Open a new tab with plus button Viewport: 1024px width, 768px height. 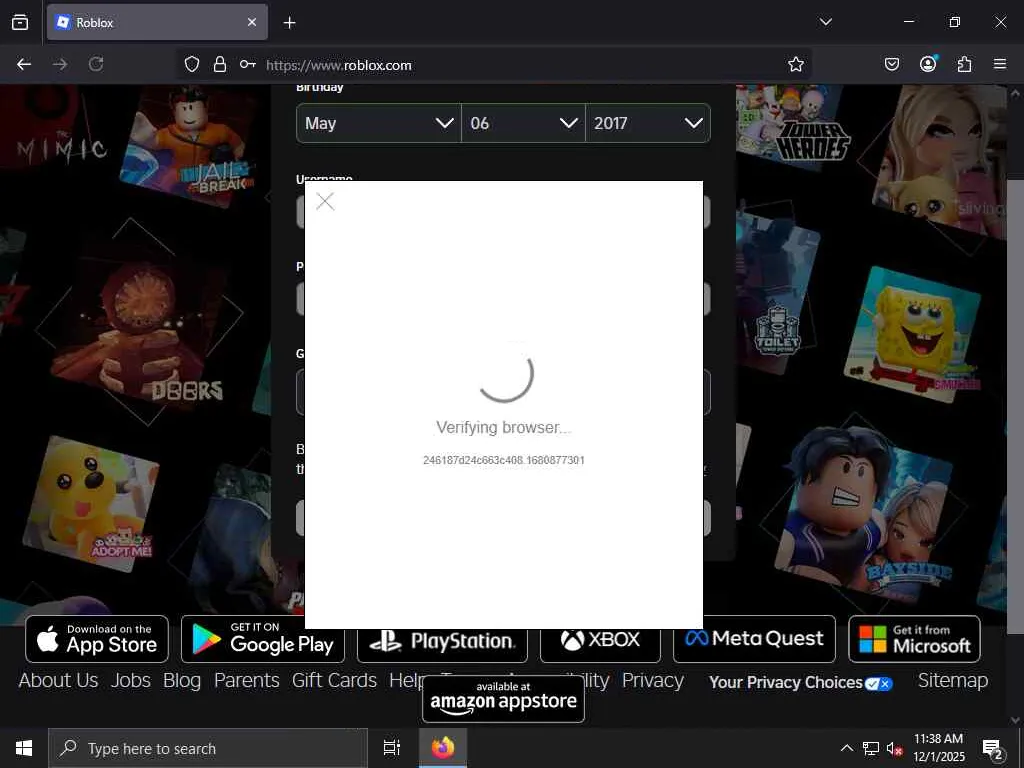click(289, 23)
